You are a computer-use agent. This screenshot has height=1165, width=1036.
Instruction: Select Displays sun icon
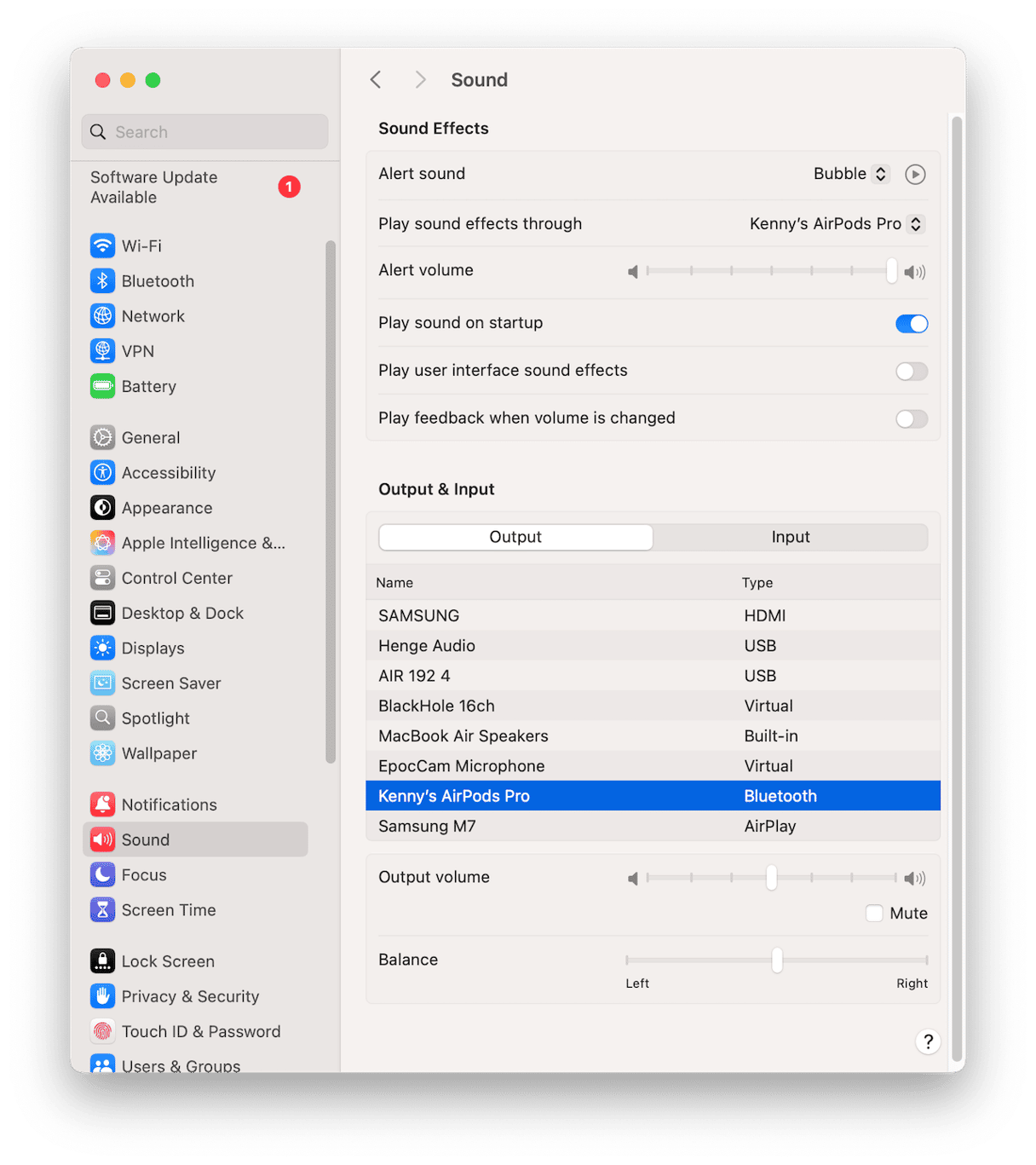[102, 648]
